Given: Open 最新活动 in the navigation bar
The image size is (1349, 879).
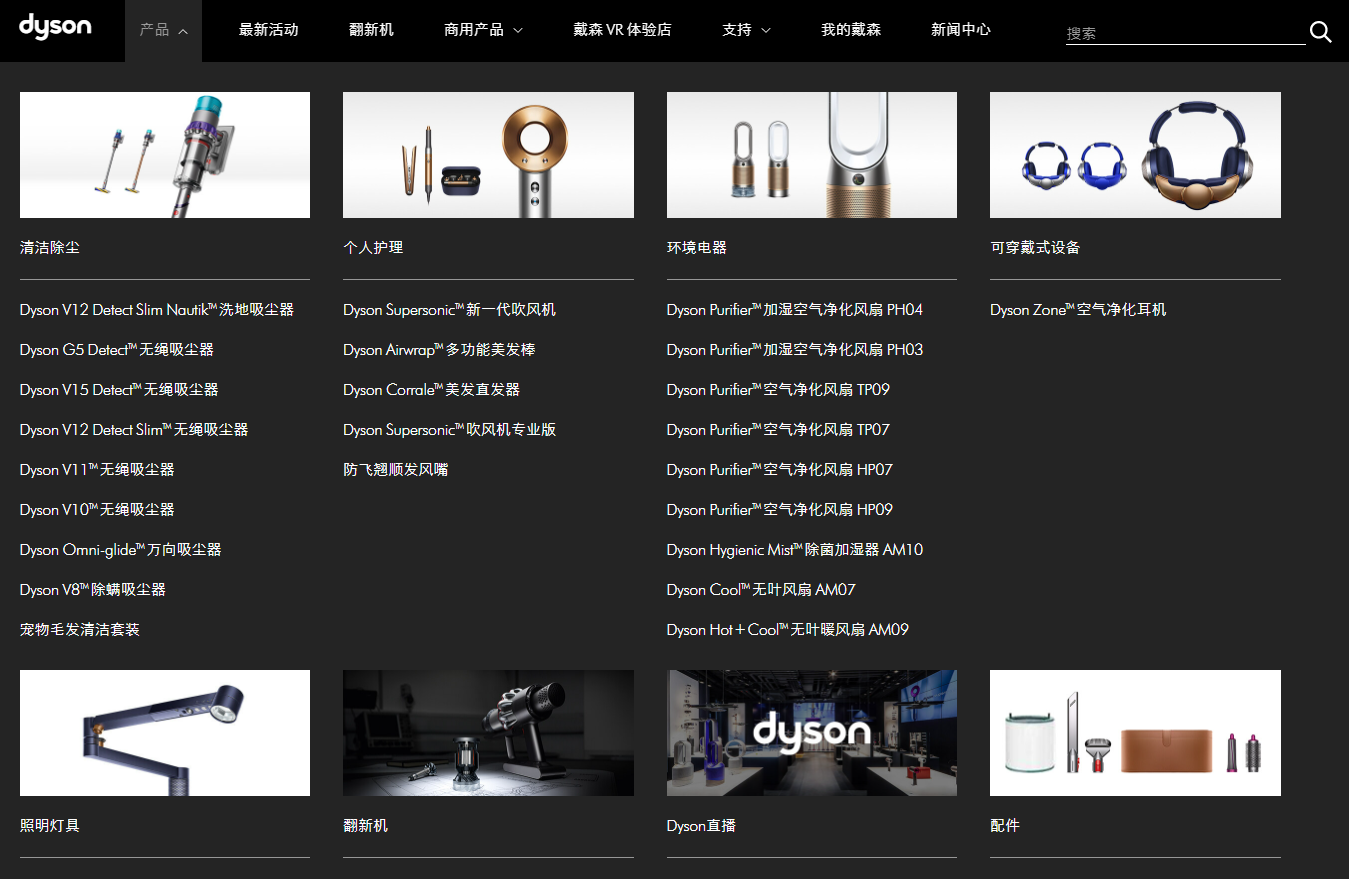Looking at the screenshot, I should click(269, 30).
